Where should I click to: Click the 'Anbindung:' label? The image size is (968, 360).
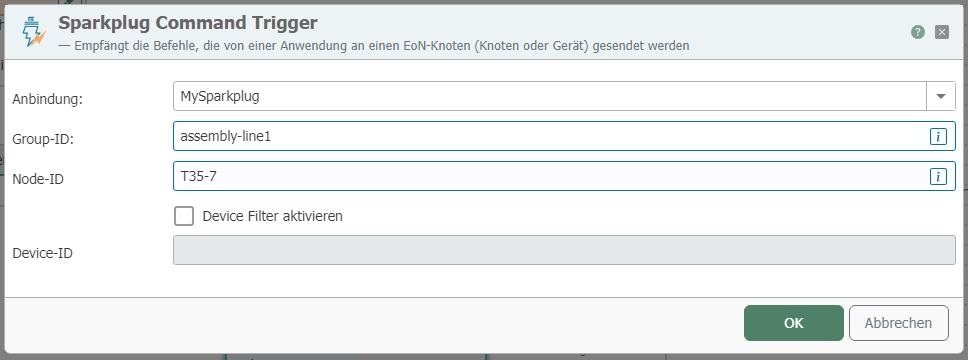pyautogui.click(x=48, y=99)
